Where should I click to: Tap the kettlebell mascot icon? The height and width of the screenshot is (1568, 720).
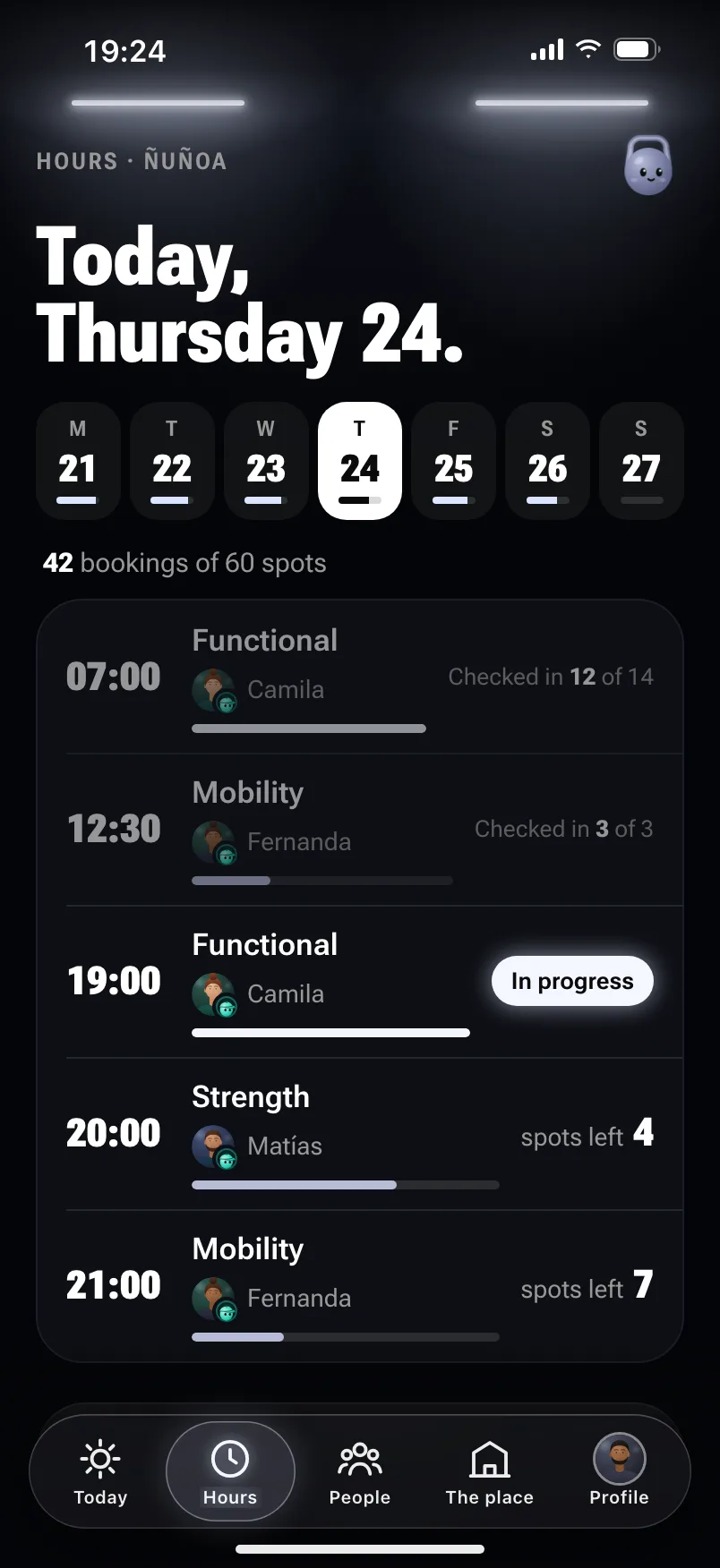(647, 166)
